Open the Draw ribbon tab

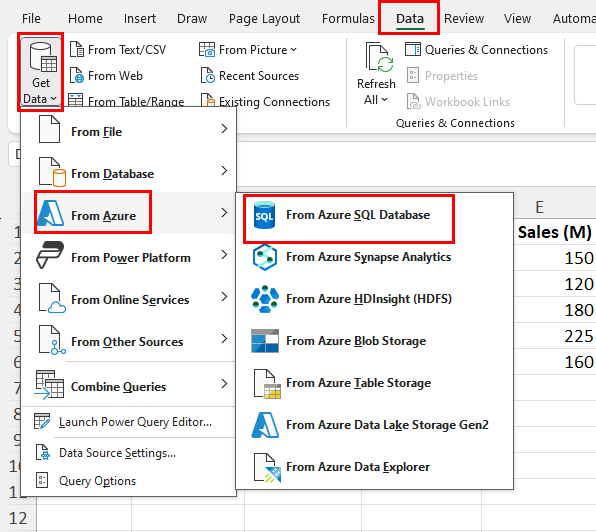tap(192, 18)
